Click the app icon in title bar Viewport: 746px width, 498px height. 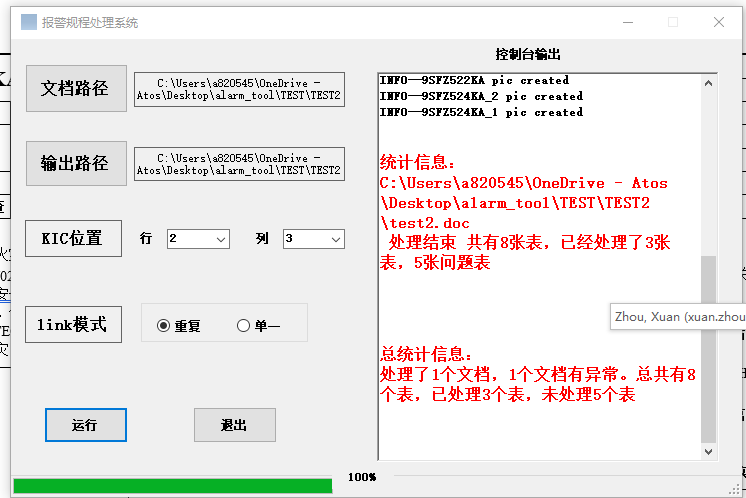(x=29, y=22)
